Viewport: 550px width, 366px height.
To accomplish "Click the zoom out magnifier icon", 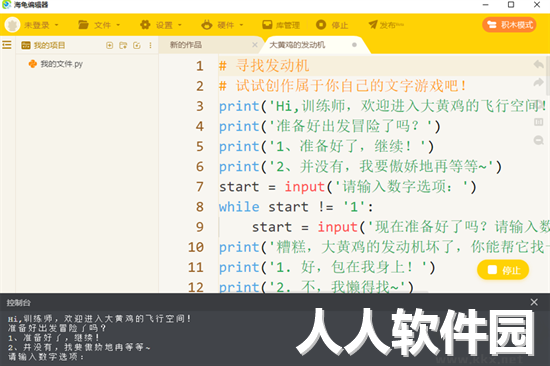I will point(538,140).
